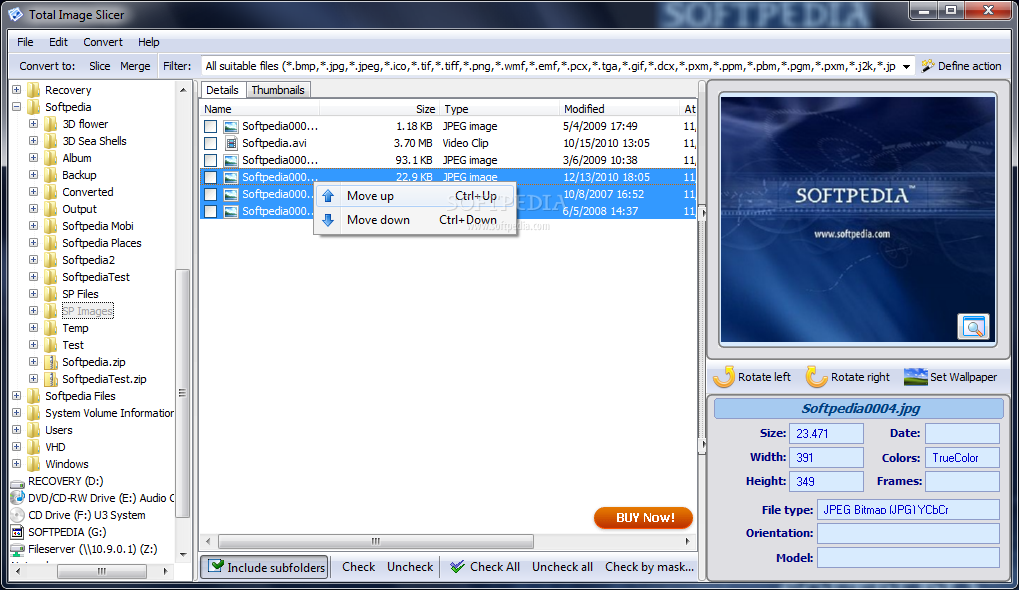Image resolution: width=1019 pixels, height=590 pixels.
Task: Click the Windows folder icon
Action: click(34, 464)
